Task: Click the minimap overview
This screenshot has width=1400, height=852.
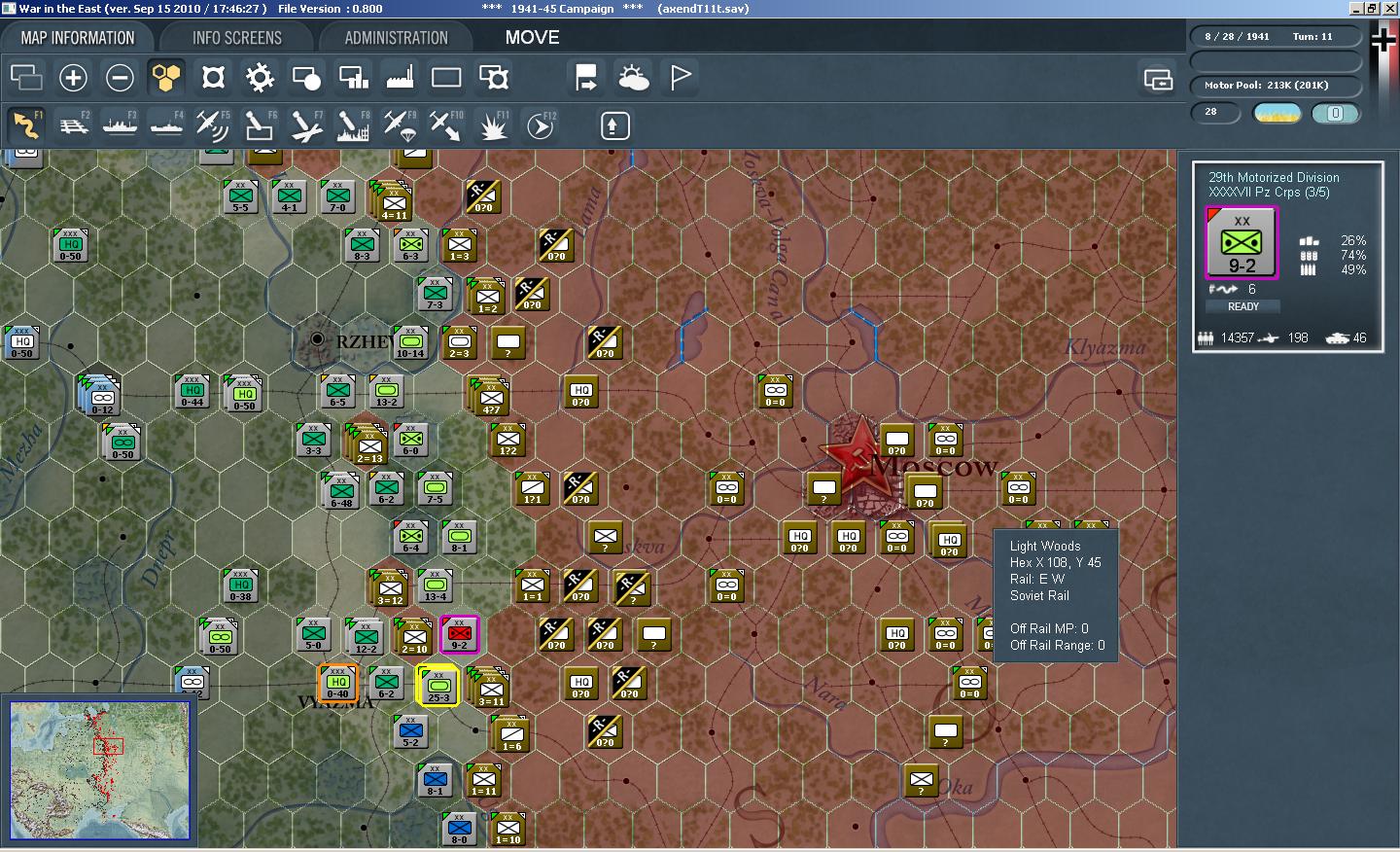Action: 100,770
